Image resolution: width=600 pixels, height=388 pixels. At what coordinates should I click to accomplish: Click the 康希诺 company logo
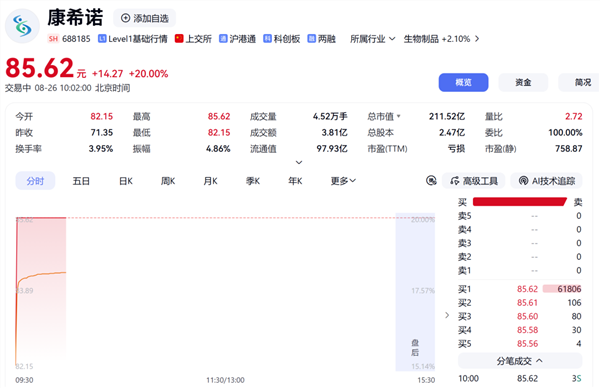[22, 26]
